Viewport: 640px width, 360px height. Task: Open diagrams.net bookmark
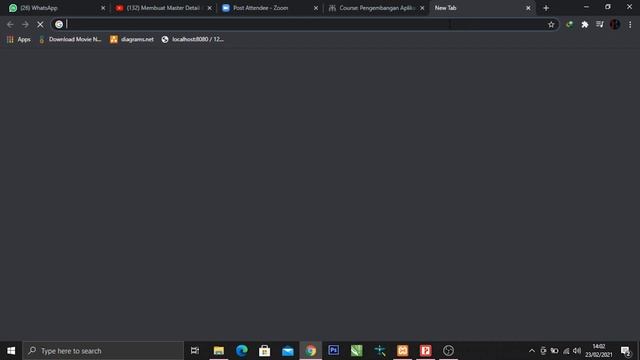[x=132, y=39]
